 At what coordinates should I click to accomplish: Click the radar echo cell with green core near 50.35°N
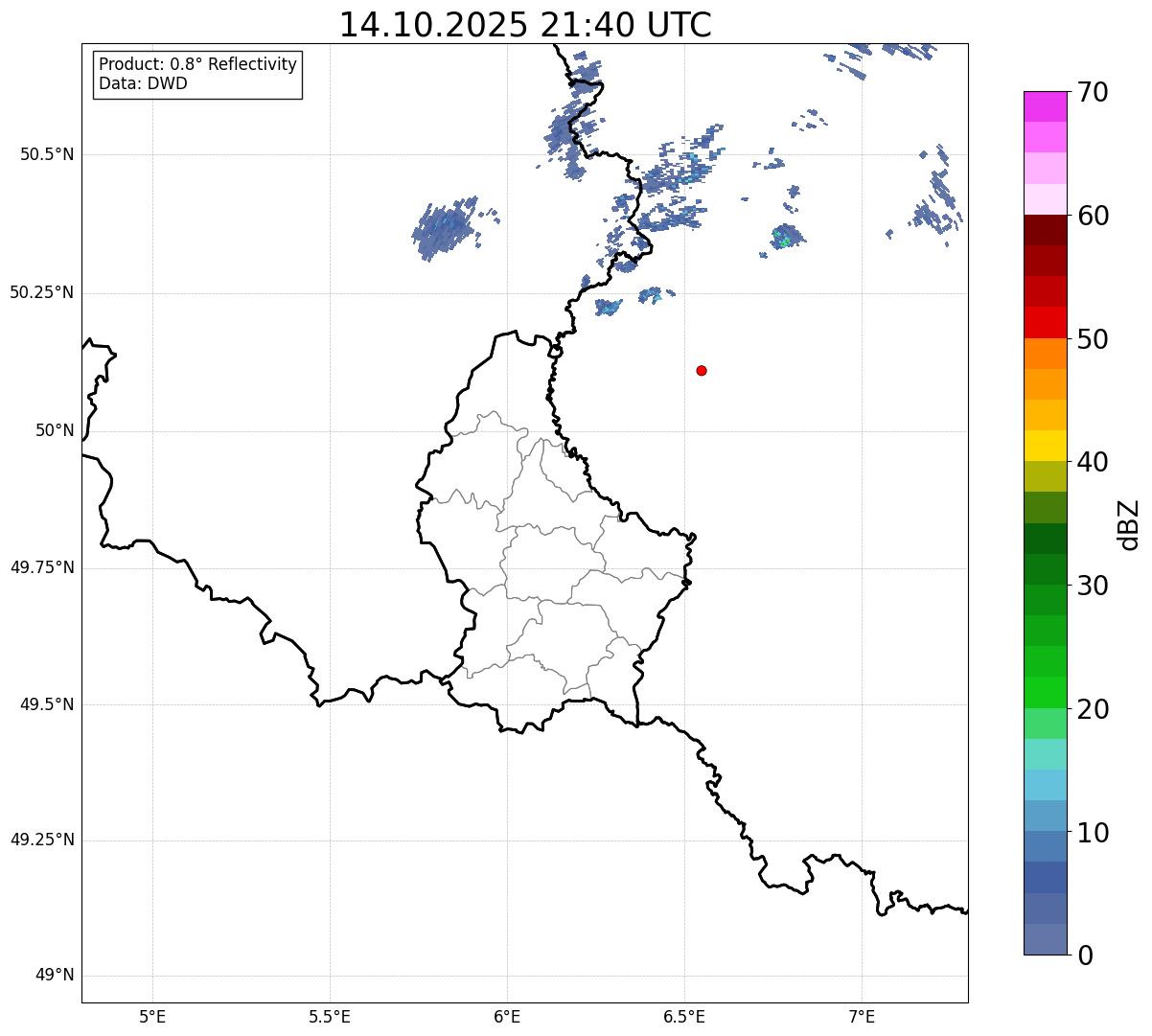[x=785, y=237]
